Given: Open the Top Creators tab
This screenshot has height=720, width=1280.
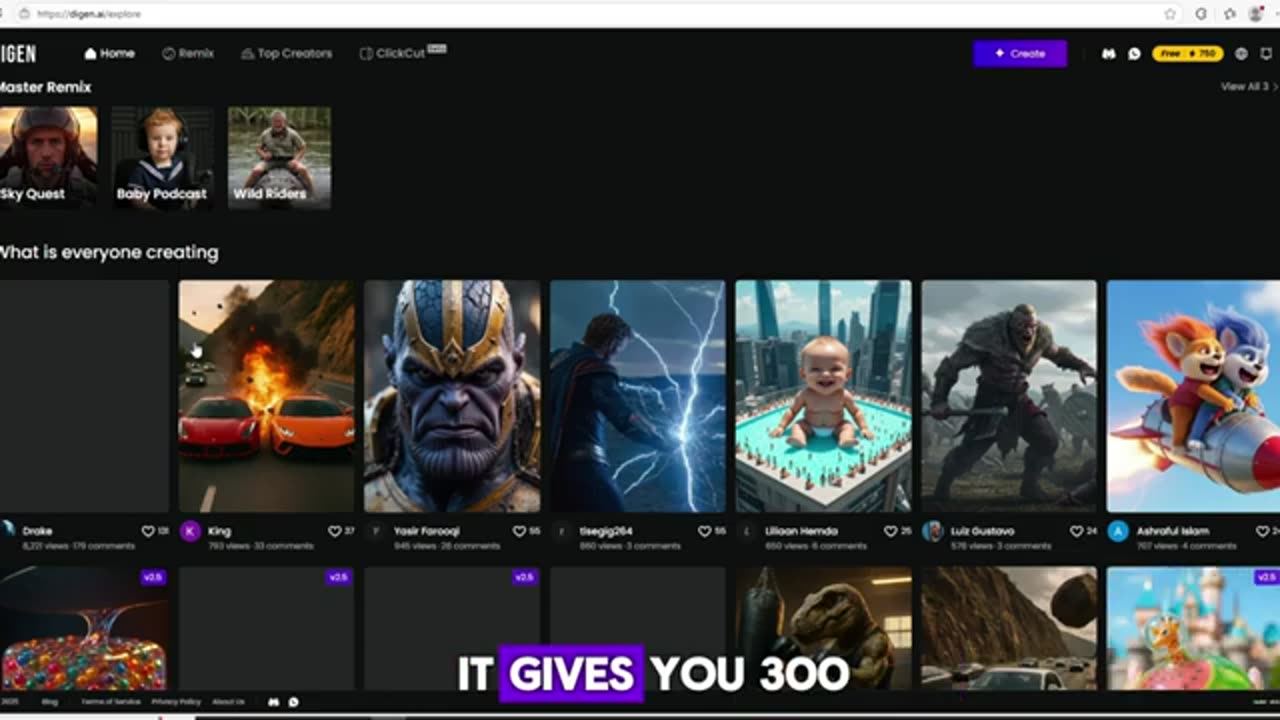Looking at the screenshot, I should click(x=287, y=53).
